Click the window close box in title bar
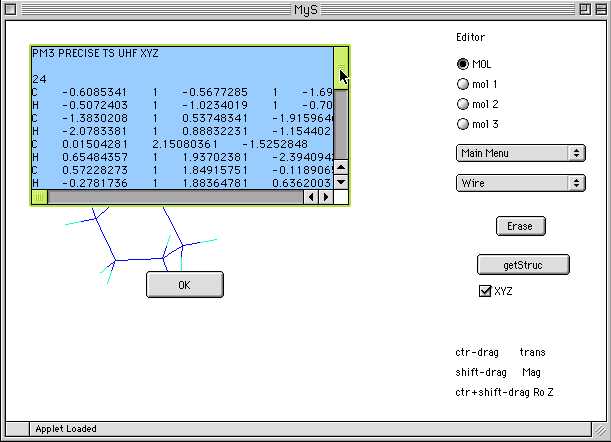The width and height of the screenshot is (611, 442). pos(11,9)
